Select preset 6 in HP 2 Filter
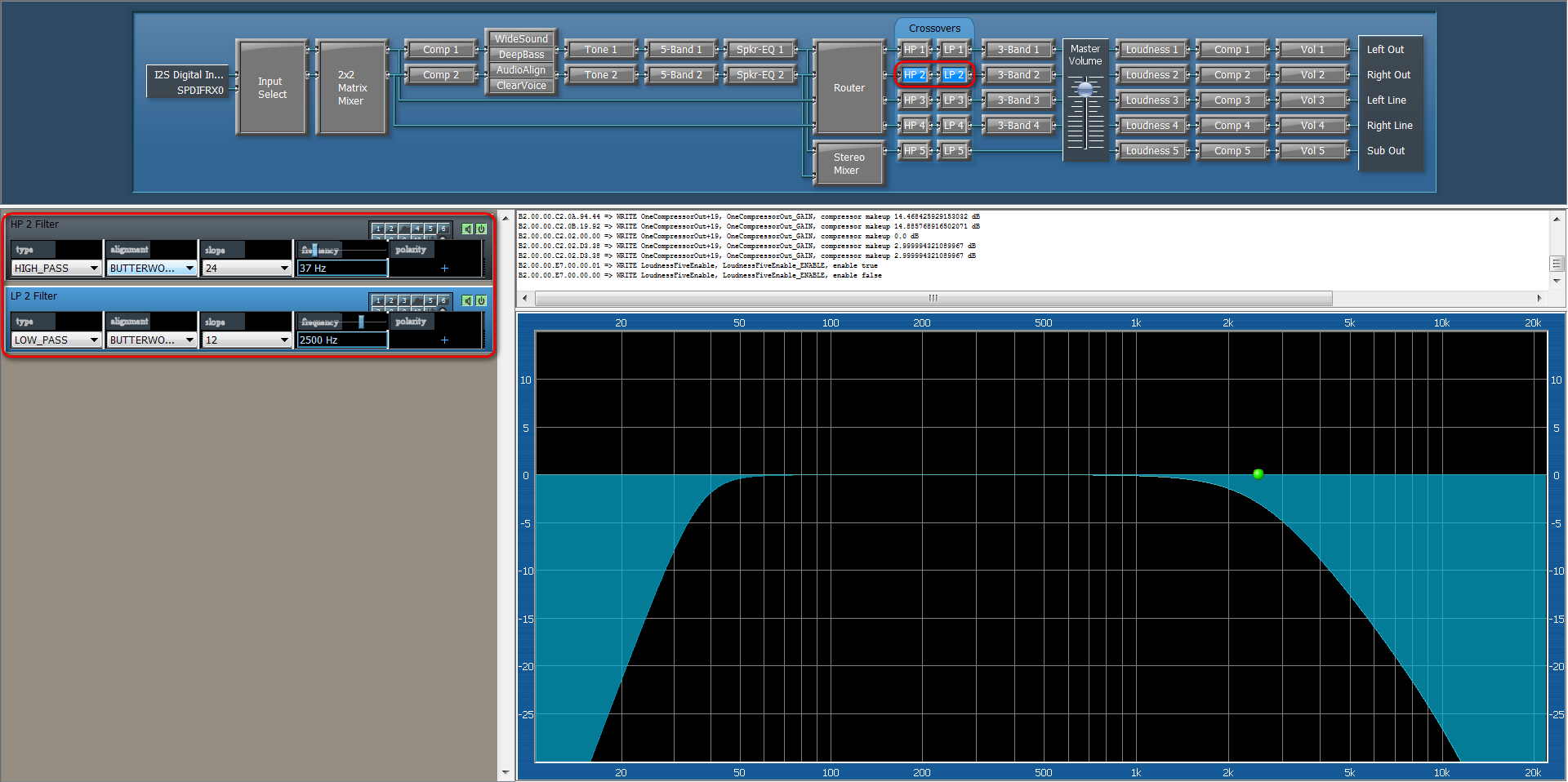This screenshot has width=1568, height=782. pyautogui.click(x=443, y=229)
